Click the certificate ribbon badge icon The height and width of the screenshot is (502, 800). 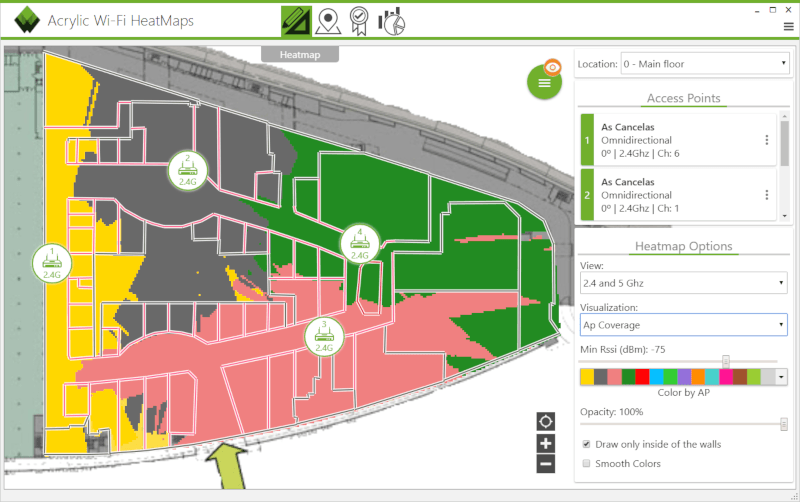[359, 21]
